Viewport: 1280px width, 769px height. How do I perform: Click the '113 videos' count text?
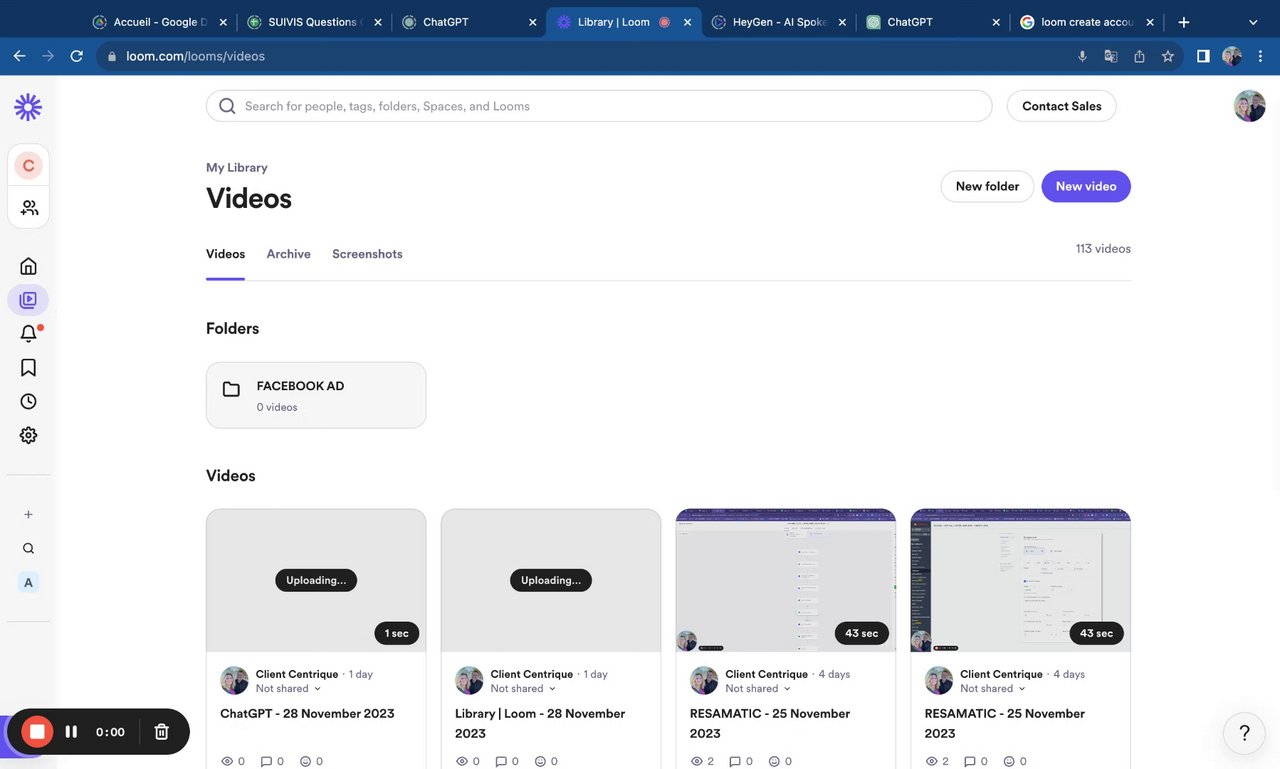pos(1103,249)
